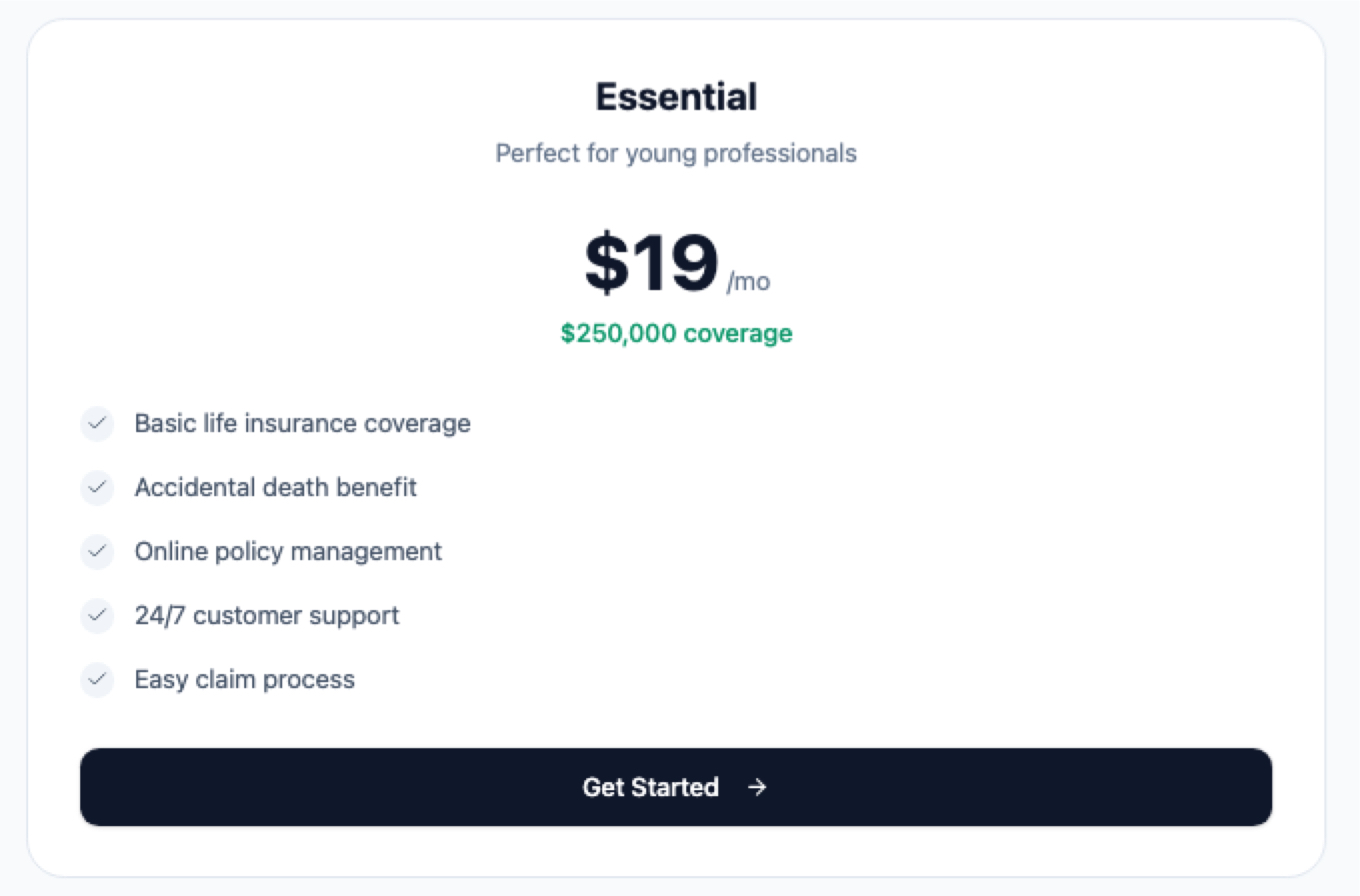Tap the checkmark next to Easy claim process
The image size is (1360, 896).
97,680
